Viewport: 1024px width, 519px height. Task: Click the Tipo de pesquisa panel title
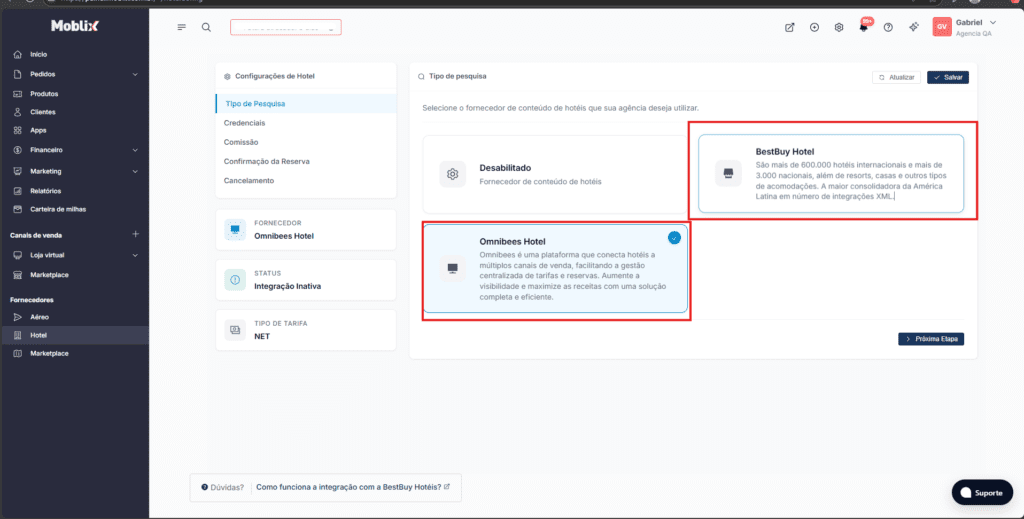[458, 76]
